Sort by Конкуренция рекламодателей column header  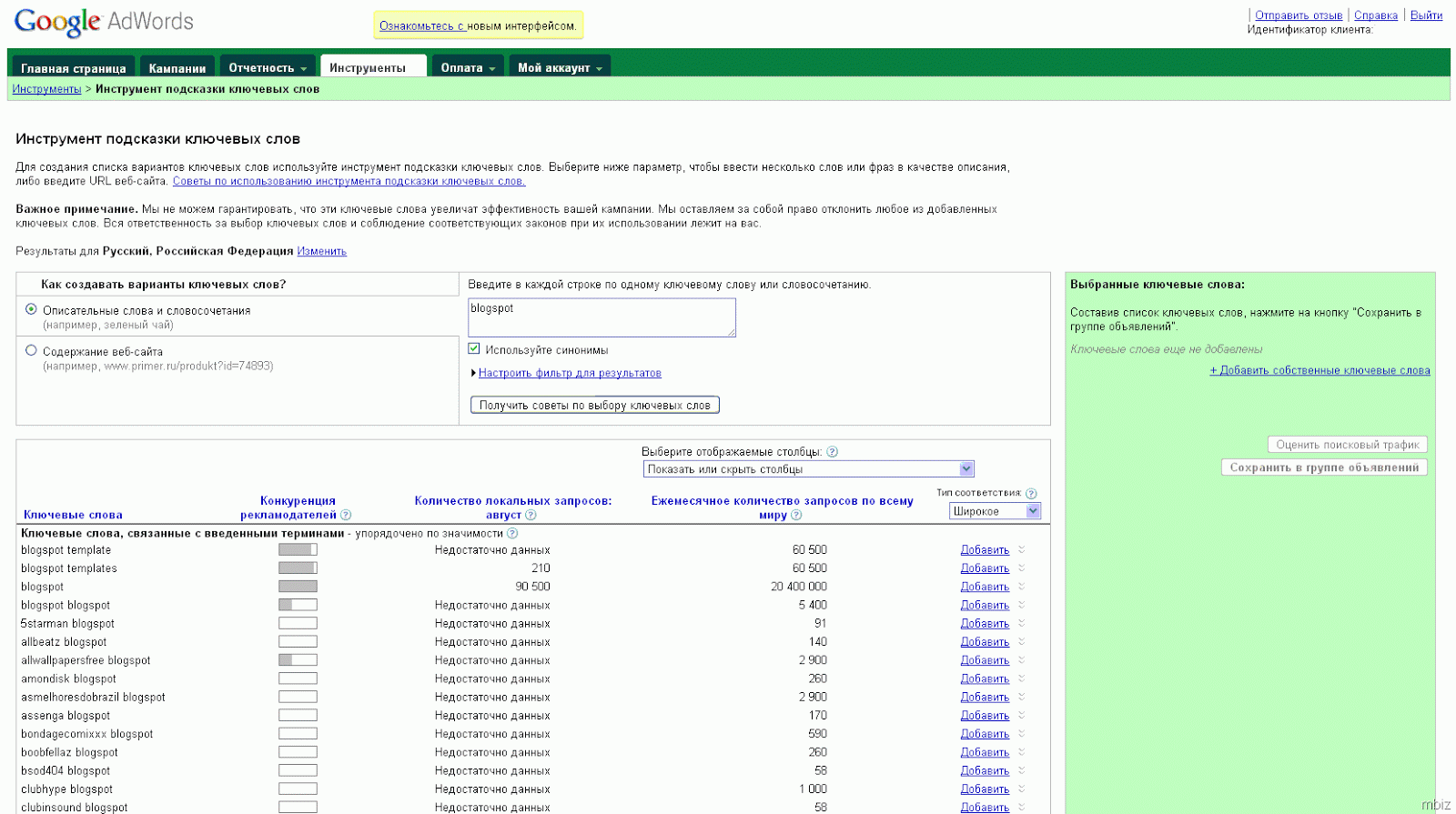coord(289,507)
